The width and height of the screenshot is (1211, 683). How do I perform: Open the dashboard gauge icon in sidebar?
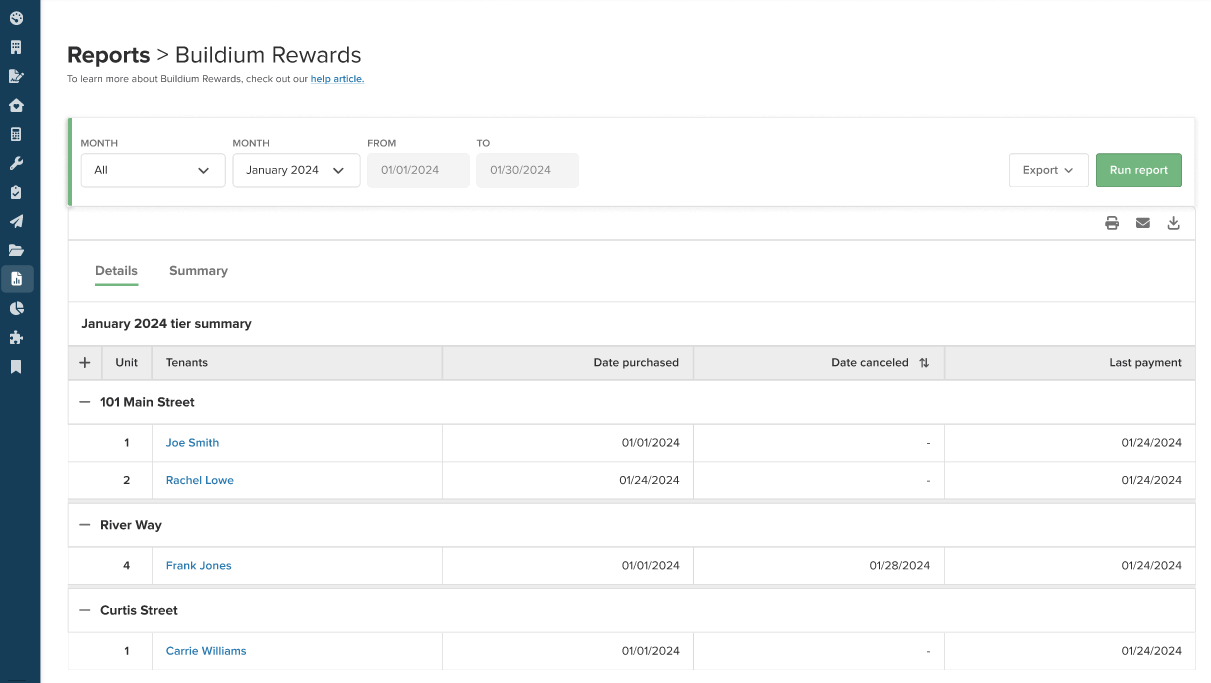click(16, 18)
